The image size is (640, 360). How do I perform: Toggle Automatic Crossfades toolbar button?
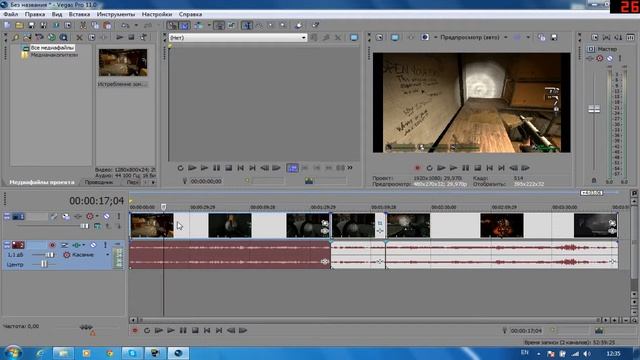[x=184, y=25]
